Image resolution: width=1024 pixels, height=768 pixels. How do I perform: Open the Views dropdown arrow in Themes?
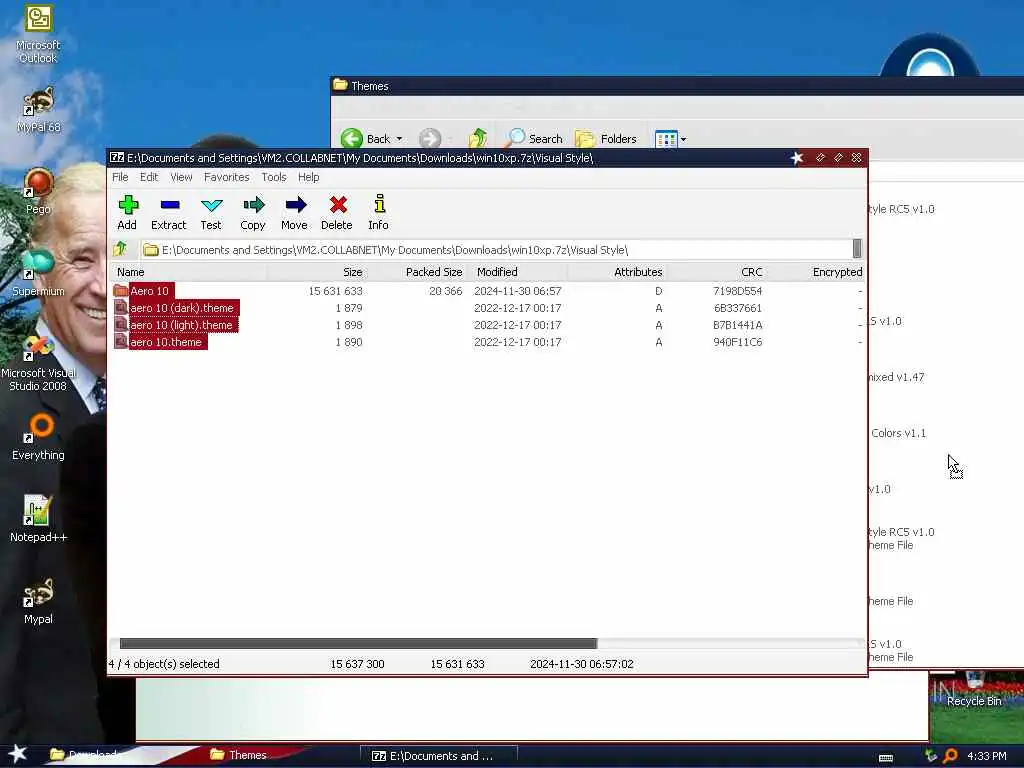(683, 139)
